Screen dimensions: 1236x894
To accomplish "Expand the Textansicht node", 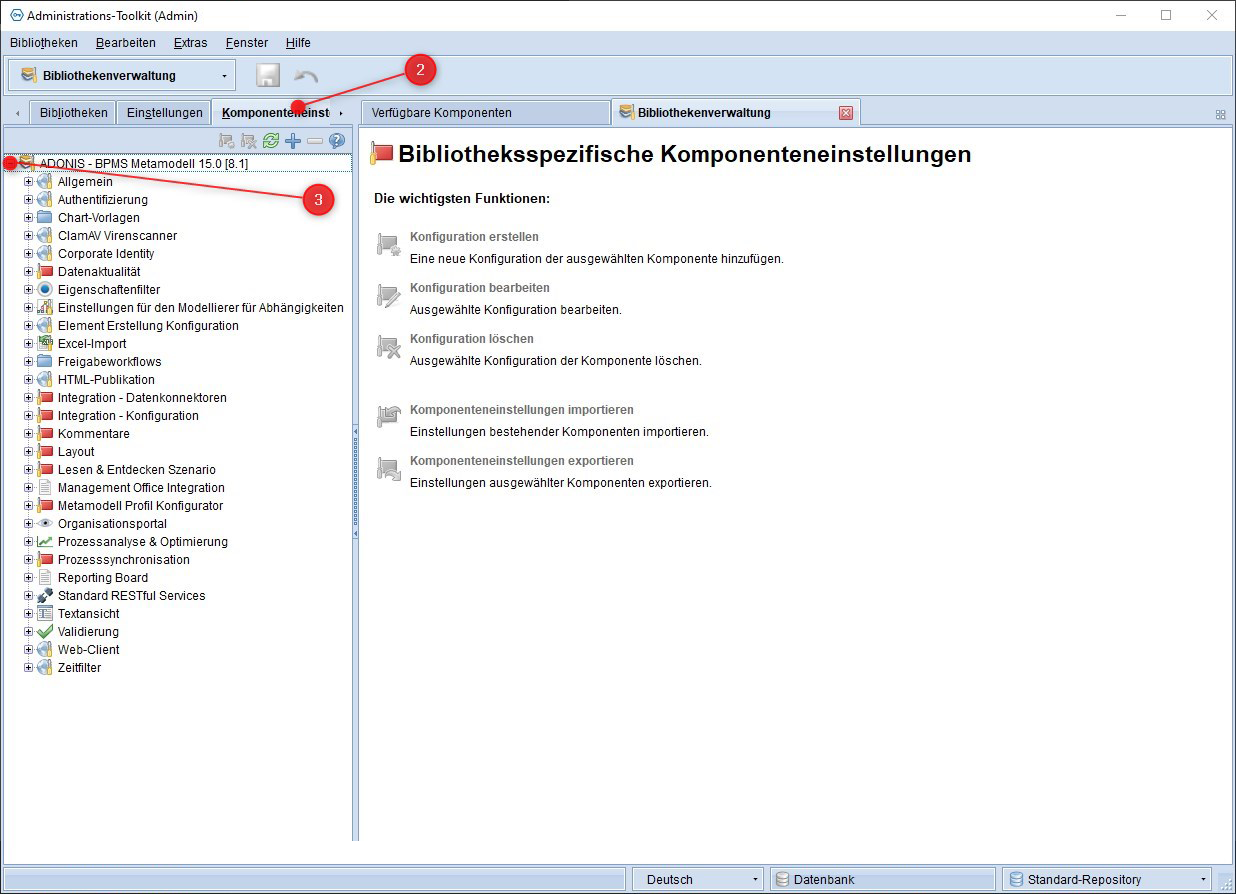I will click(x=29, y=614).
